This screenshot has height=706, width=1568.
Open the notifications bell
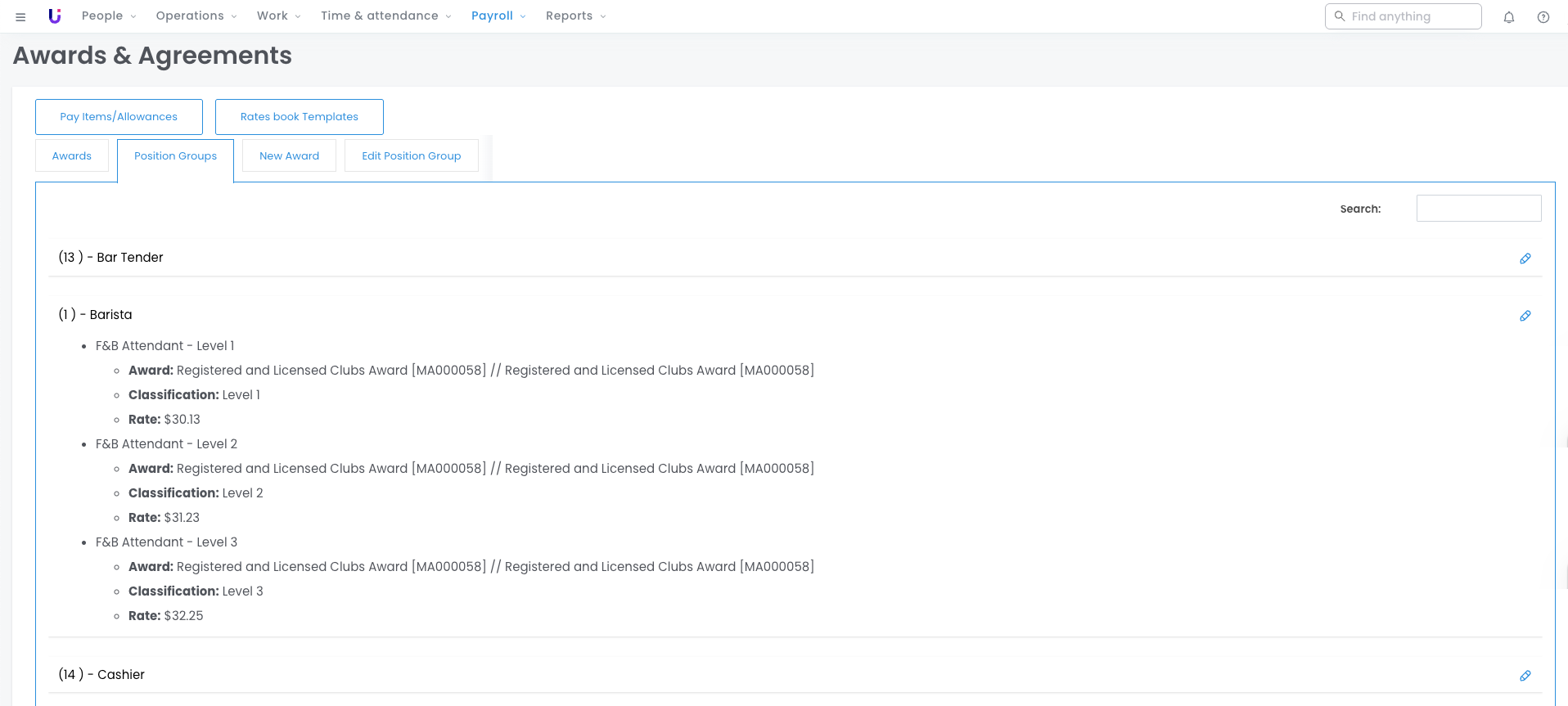(1508, 16)
